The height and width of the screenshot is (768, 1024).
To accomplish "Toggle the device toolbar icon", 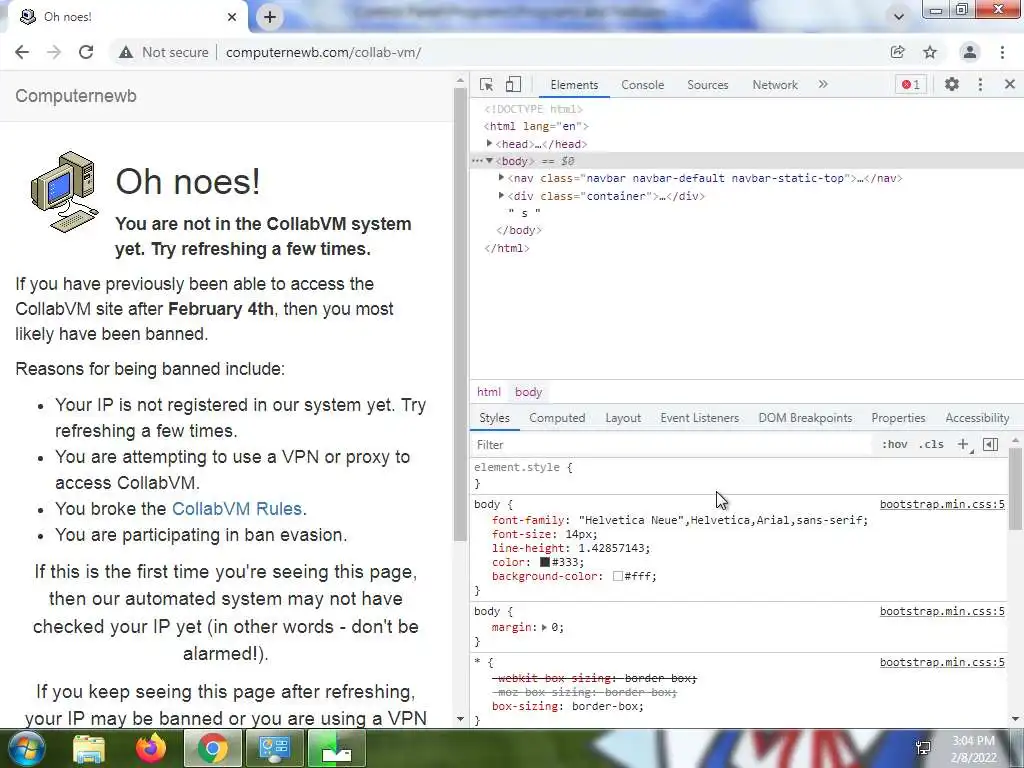I will pos(513,84).
